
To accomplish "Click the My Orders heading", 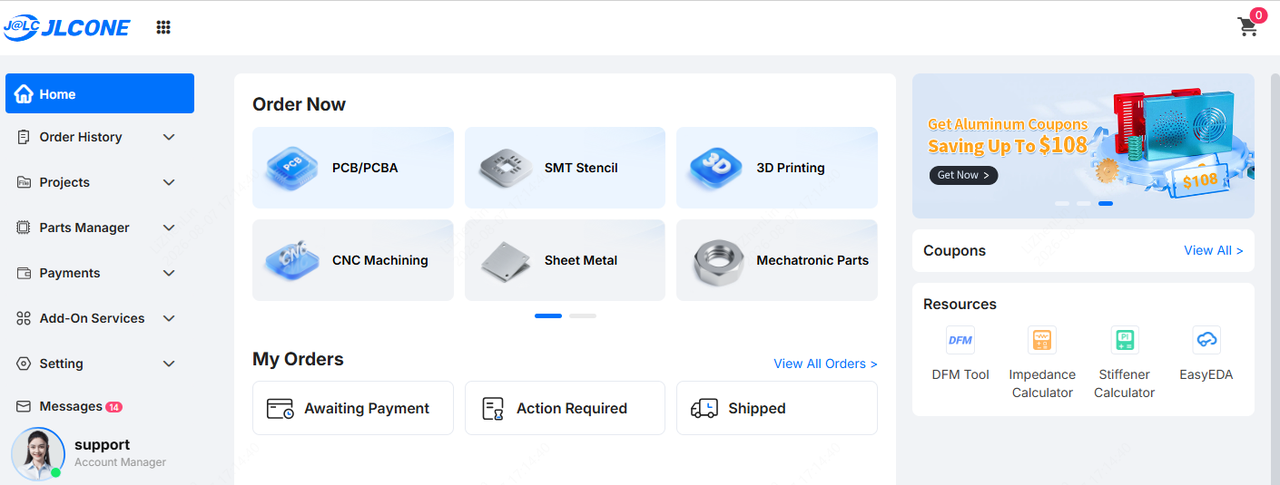I will [298, 359].
